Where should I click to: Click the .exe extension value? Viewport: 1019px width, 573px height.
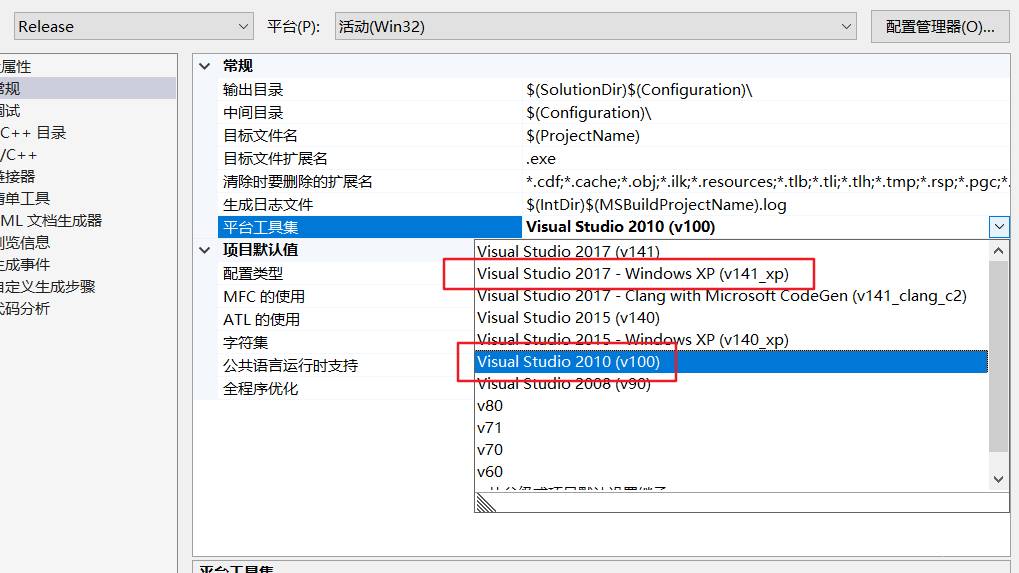541,159
